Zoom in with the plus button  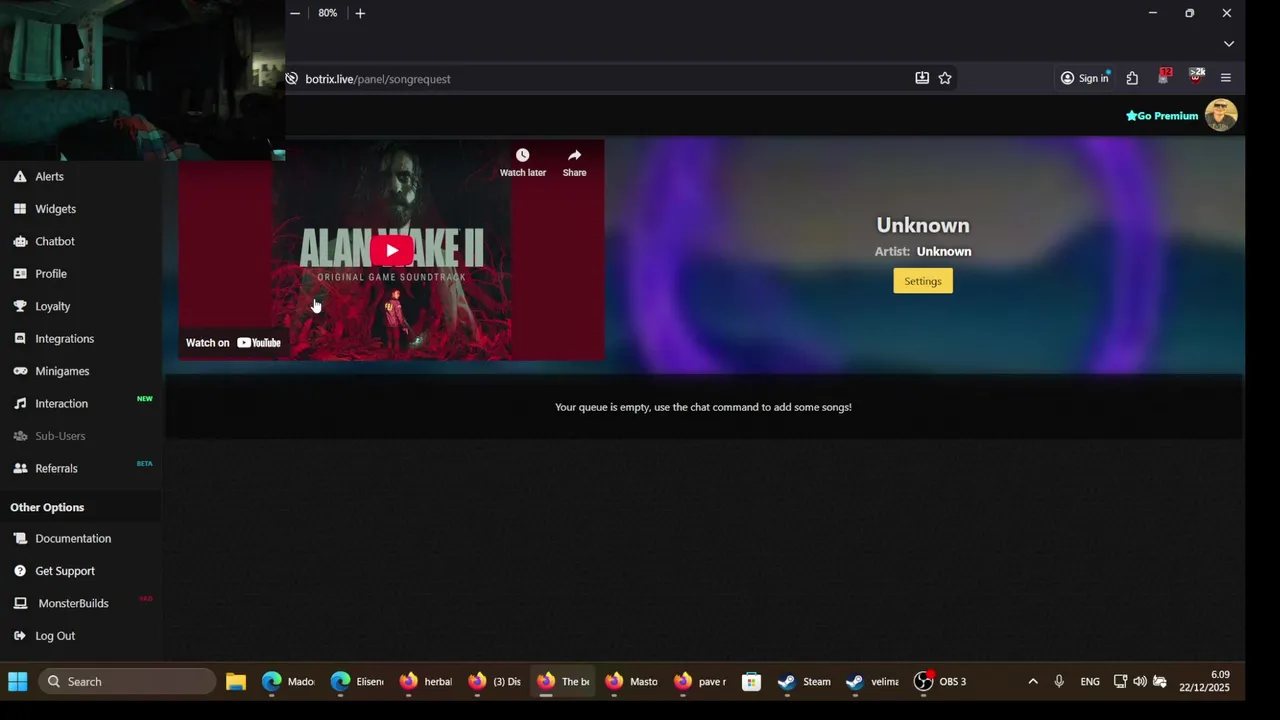(360, 13)
